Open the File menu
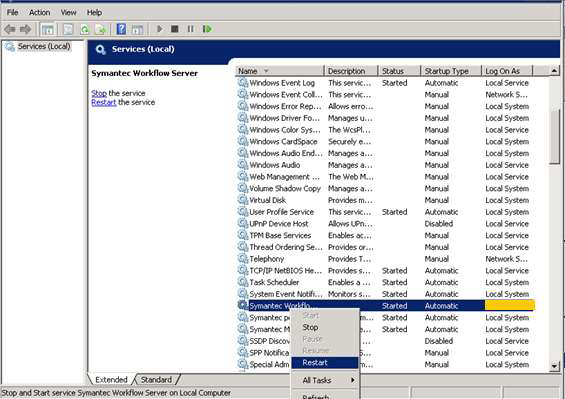 pos(12,13)
